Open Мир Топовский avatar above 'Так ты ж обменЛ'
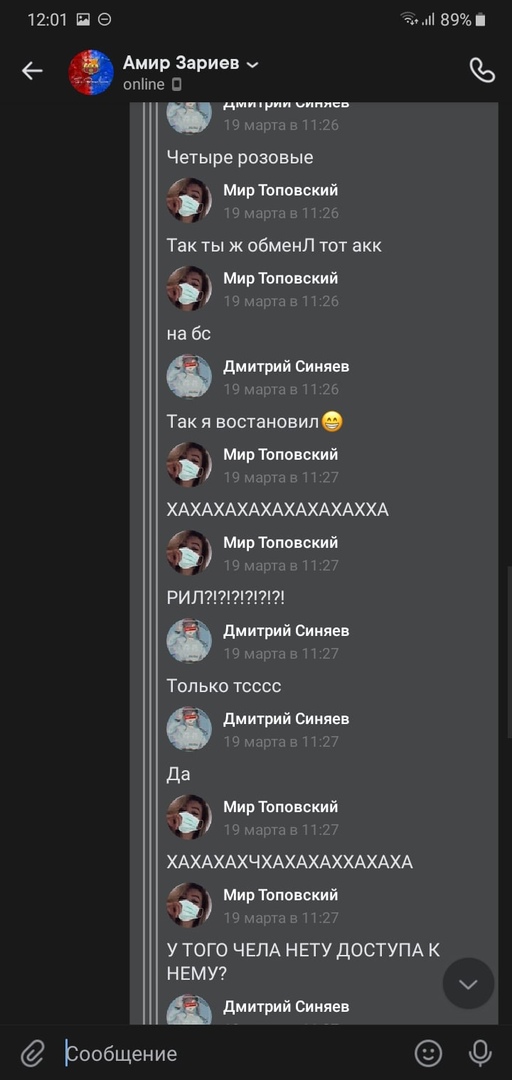Screen dimensions: 512x1080 click(x=189, y=200)
